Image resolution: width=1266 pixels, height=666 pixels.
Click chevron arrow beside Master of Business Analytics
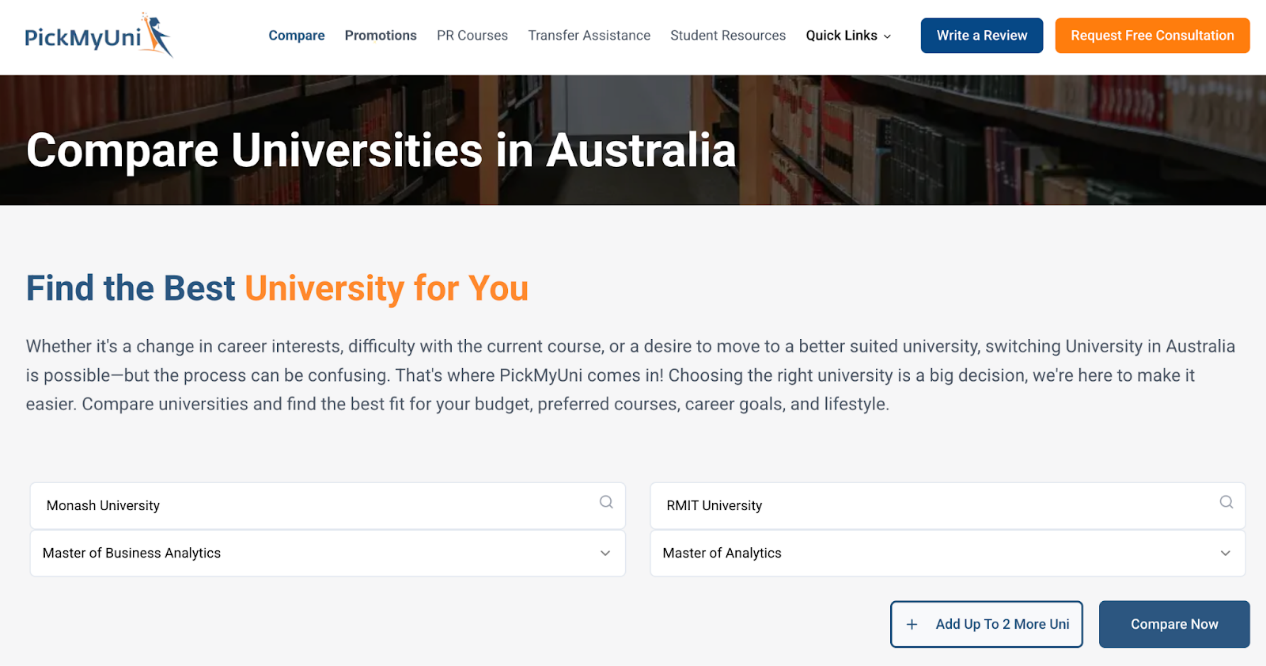coord(605,553)
